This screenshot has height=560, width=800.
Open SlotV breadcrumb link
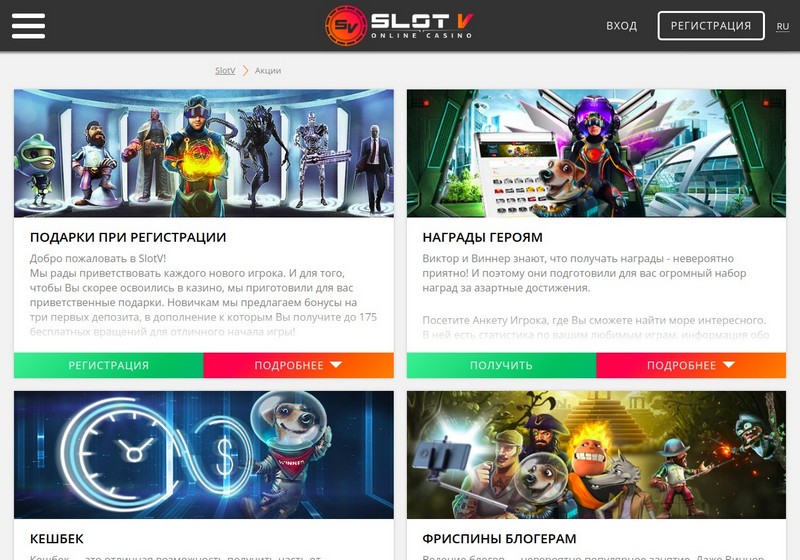click(225, 70)
